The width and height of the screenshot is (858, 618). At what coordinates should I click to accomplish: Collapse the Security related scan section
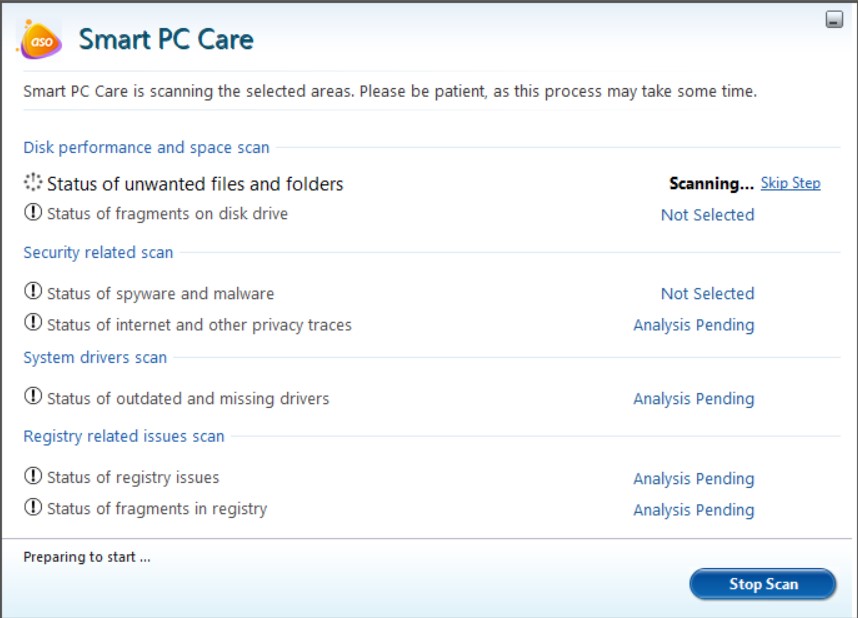[97, 252]
